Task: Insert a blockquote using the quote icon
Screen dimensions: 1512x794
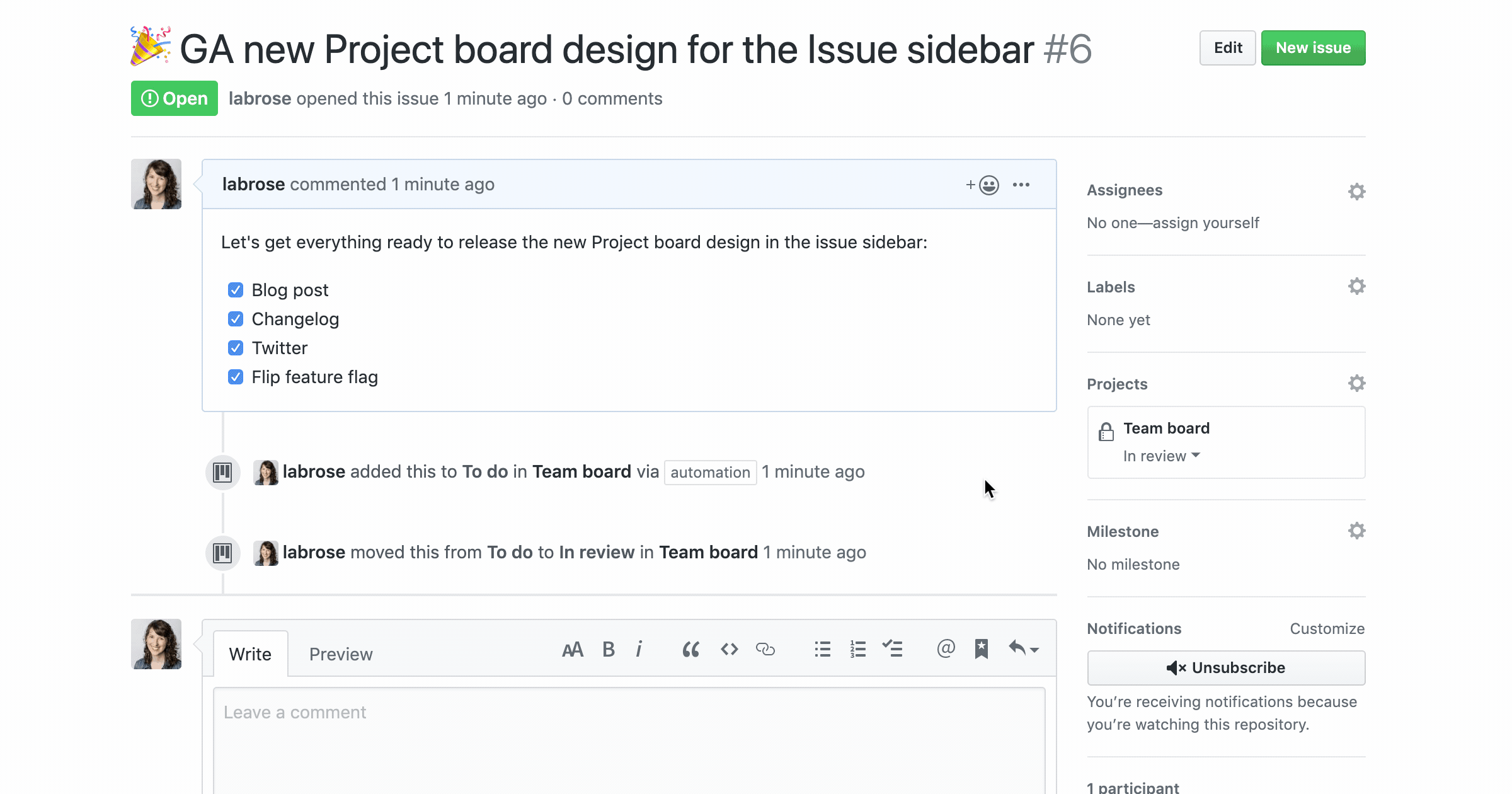Action: (690, 649)
